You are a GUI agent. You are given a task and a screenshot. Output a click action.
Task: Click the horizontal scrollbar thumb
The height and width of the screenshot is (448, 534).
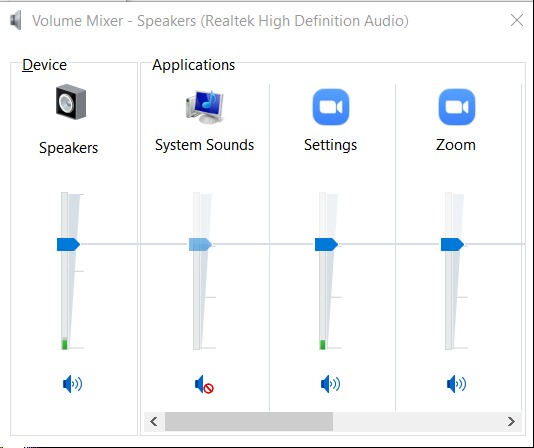click(x=249, y=421)
